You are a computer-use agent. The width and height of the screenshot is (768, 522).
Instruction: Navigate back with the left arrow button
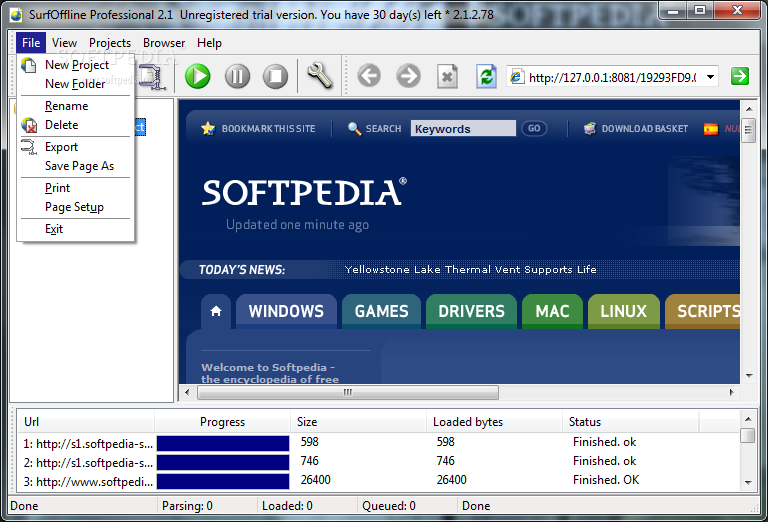click(x=369, y=76)
